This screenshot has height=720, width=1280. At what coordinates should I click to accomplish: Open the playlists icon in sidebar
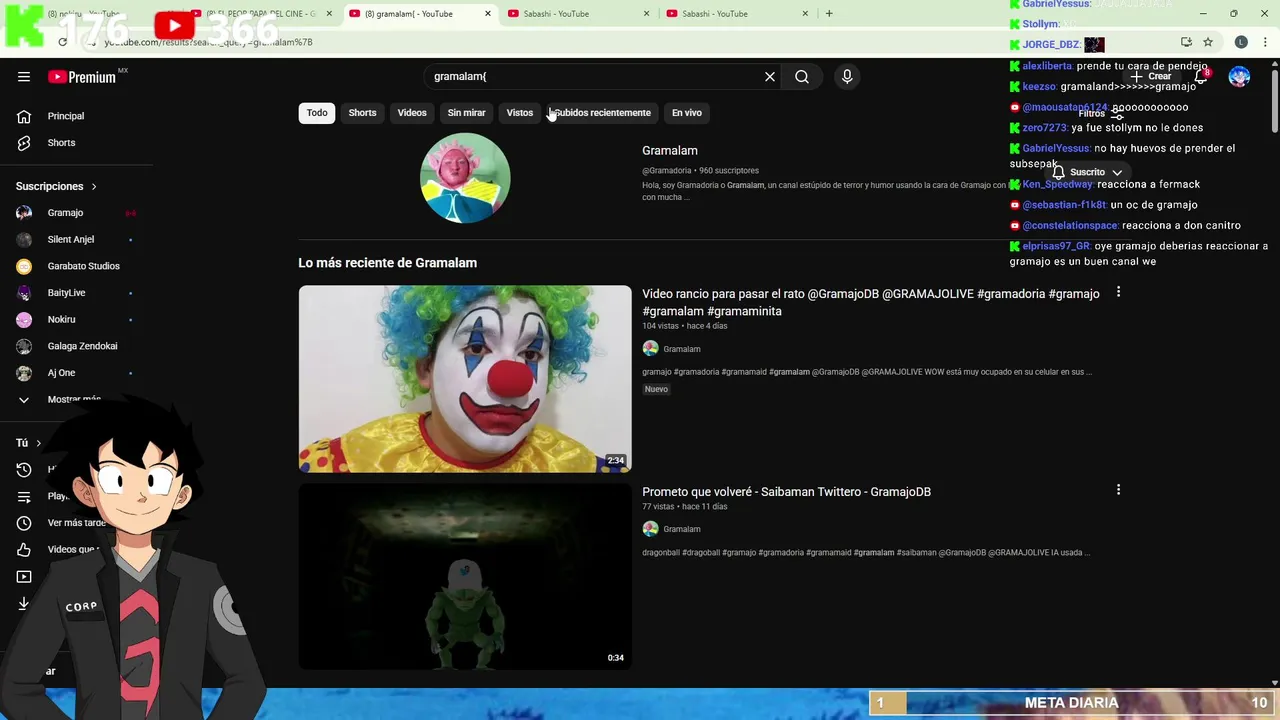click(24, 497)
